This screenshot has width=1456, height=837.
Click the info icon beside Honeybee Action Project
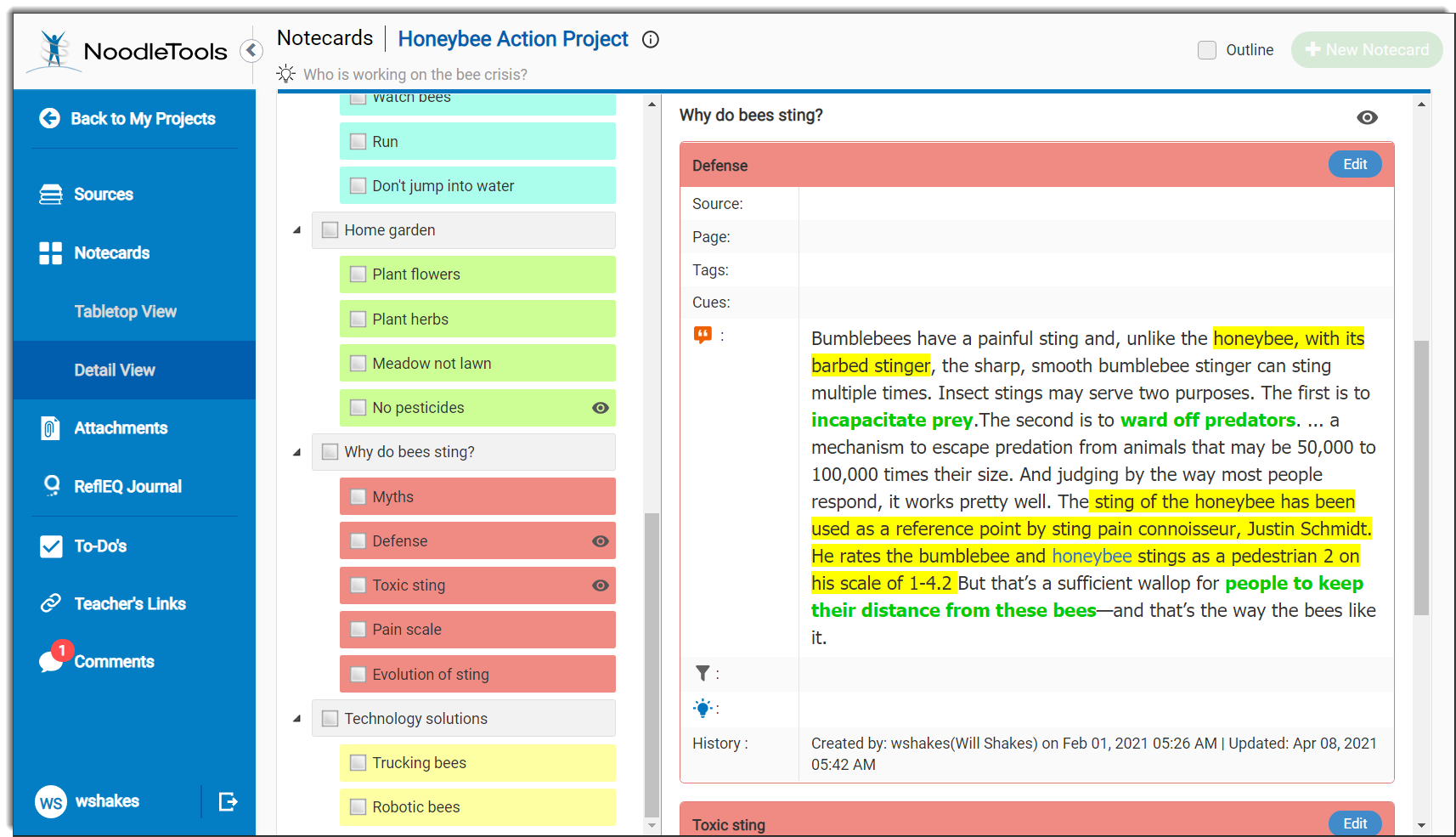(651, 40)
